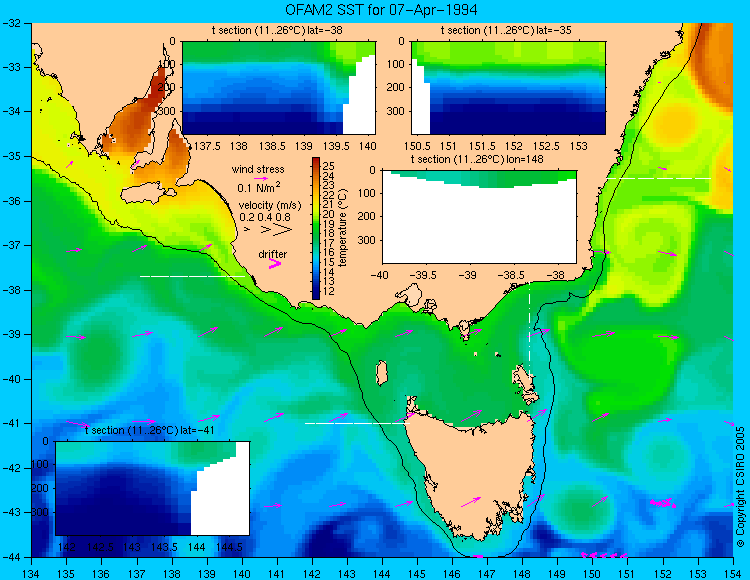The width and height of the screenshot is (750, 580).
Task: Click the small wind stress arrow in legend
Action: click(261, 178)
